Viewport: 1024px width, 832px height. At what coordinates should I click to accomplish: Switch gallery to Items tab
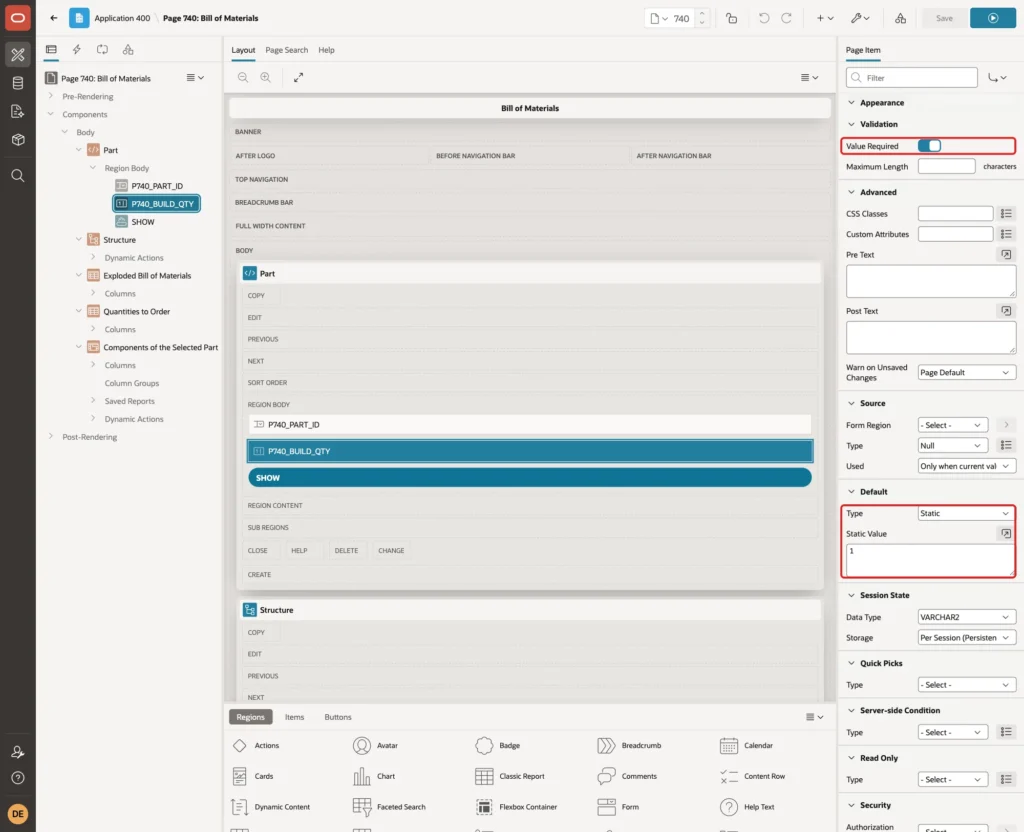tap(295, 717)
